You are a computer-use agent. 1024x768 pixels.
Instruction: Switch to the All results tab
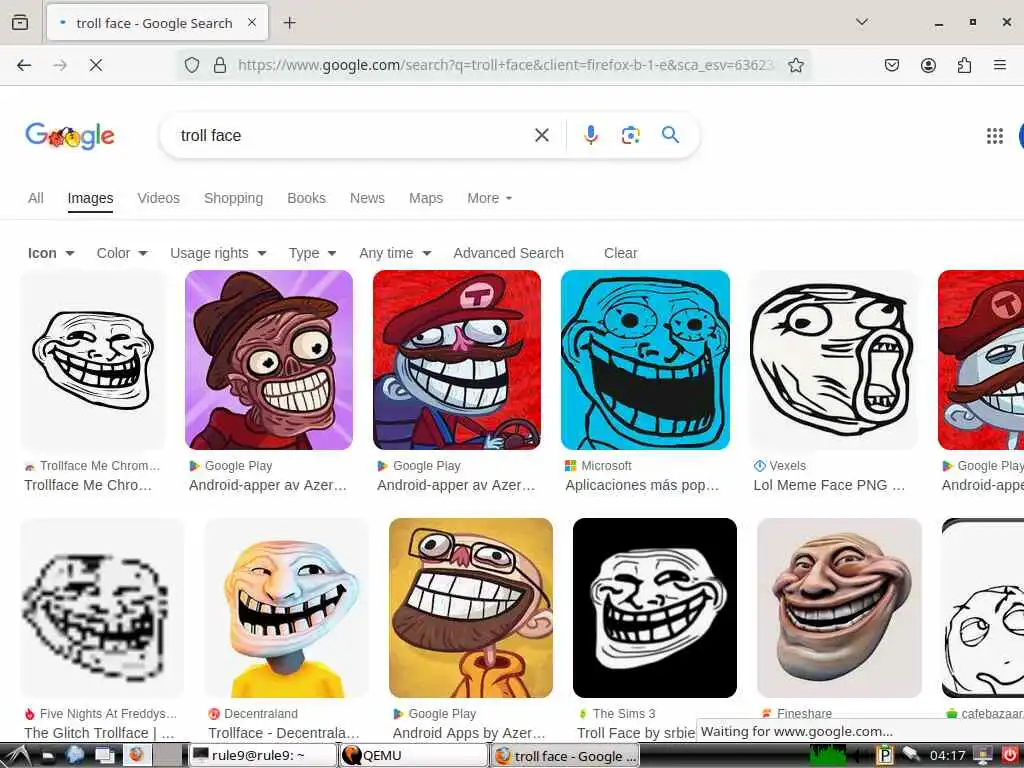(x=36, y=198)
